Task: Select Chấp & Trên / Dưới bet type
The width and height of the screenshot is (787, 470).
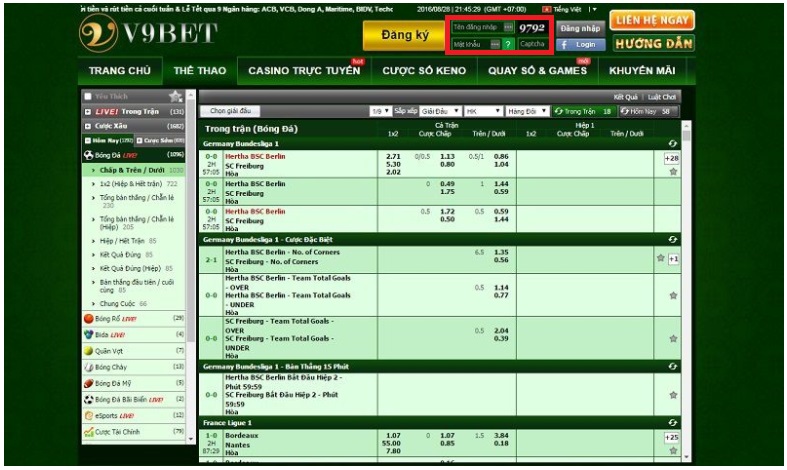Action: coord(134,170)
